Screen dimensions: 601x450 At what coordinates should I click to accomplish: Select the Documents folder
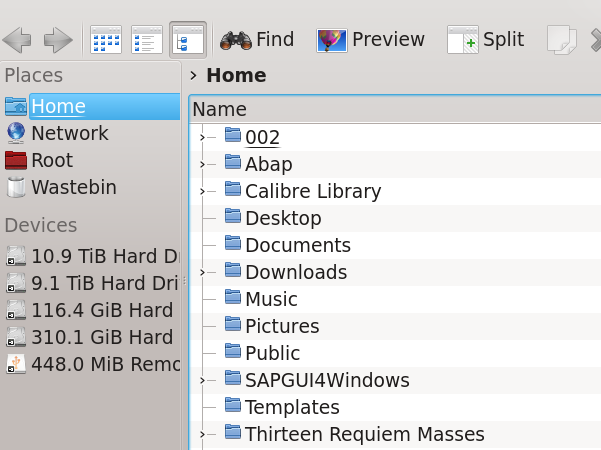tap(297, 245)
